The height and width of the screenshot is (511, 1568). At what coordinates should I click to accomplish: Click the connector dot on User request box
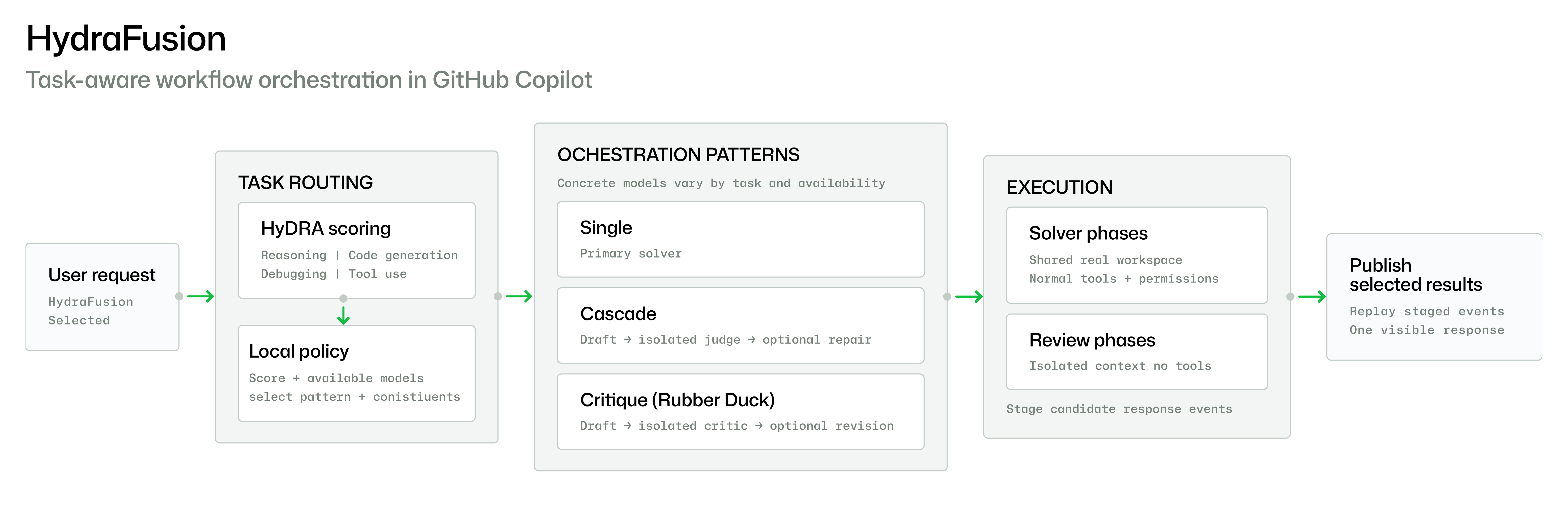click(179, 297)
